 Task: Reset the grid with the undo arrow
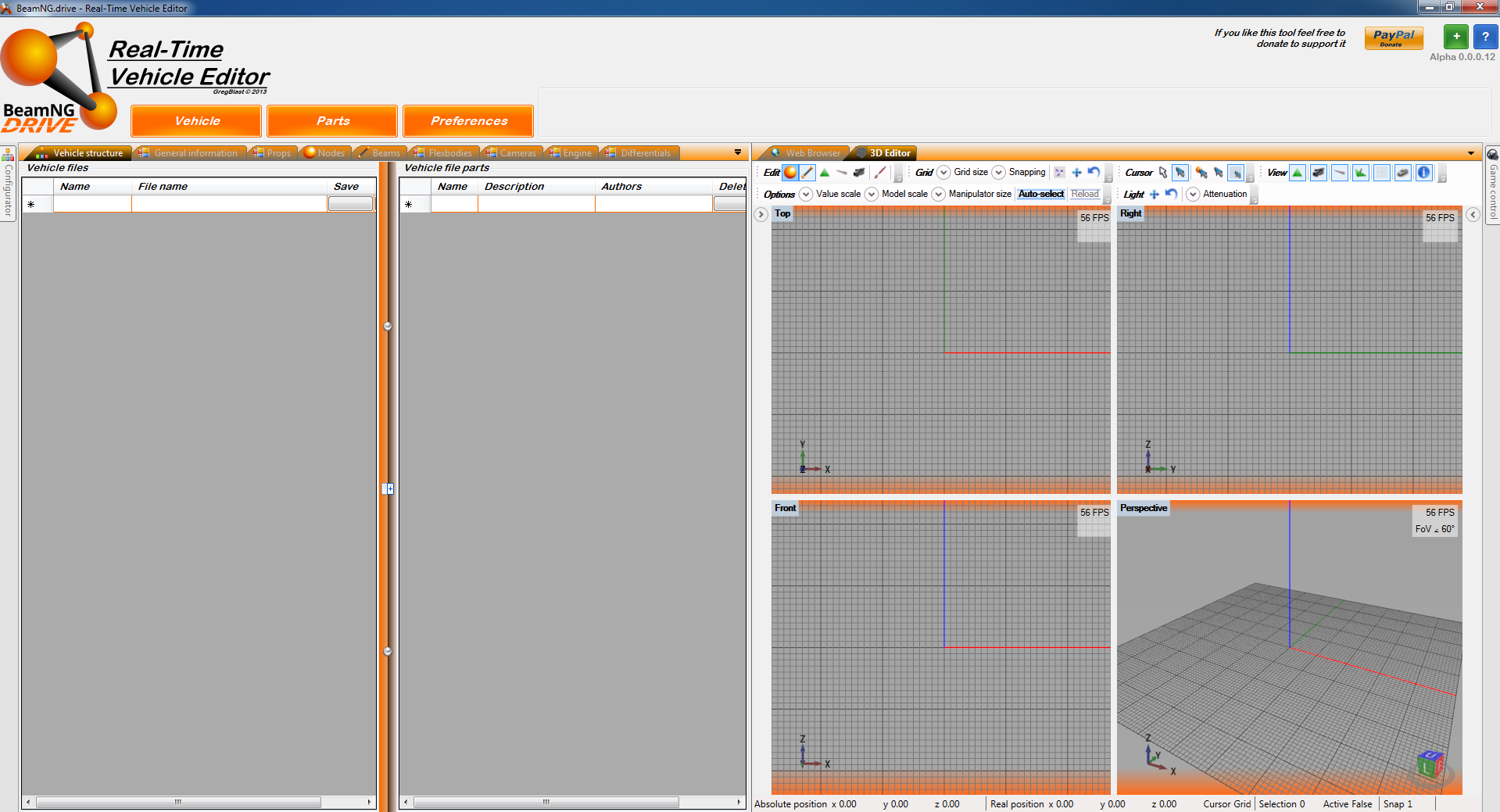click(x=1094, y=173)
